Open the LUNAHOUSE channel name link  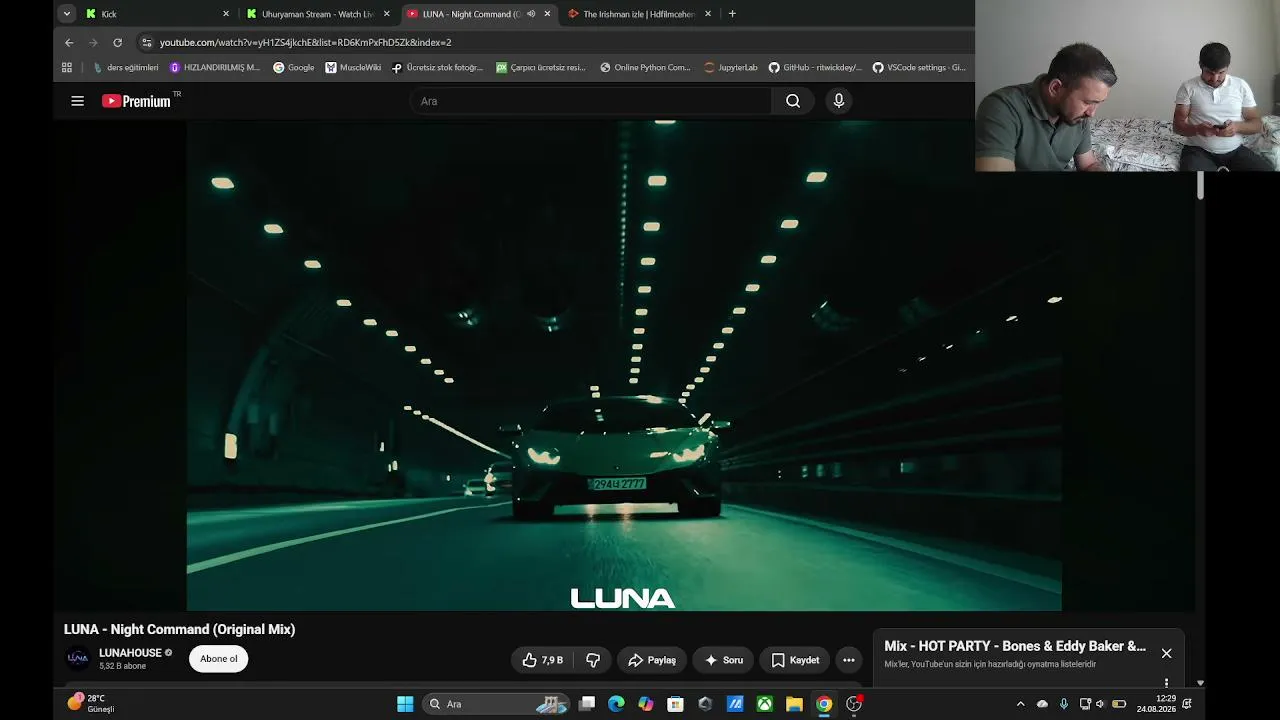[x=130, y=653]
